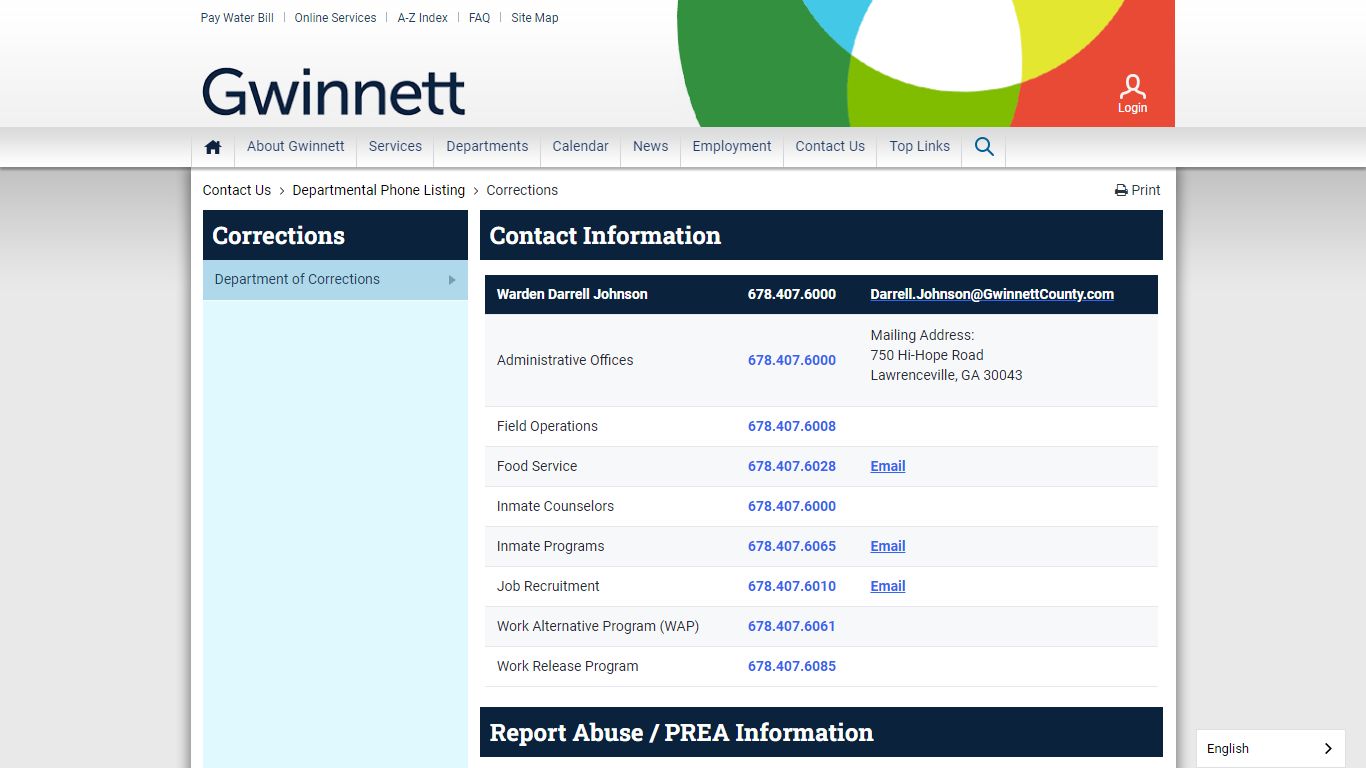
Task: Open the Gwinnett logo homepage
Action: 334,92
